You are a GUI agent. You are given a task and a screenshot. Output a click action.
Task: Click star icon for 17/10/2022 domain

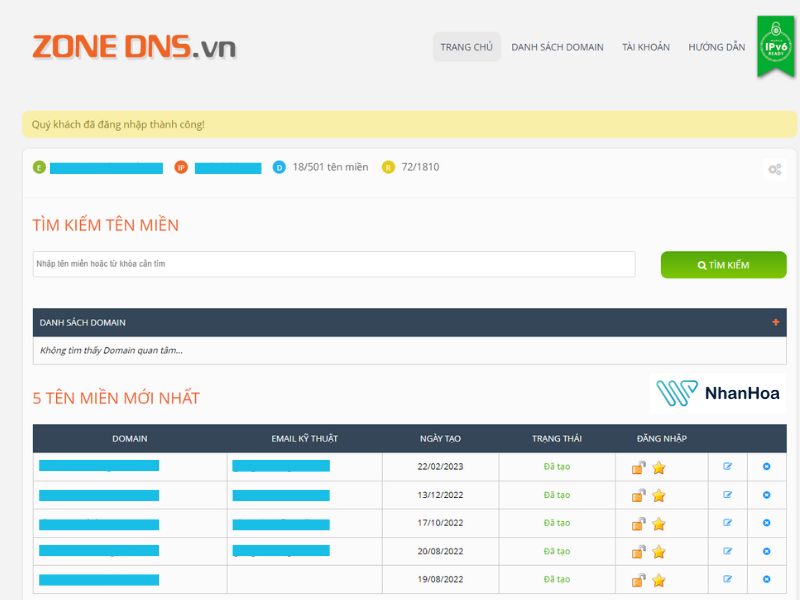click(659, 523)
